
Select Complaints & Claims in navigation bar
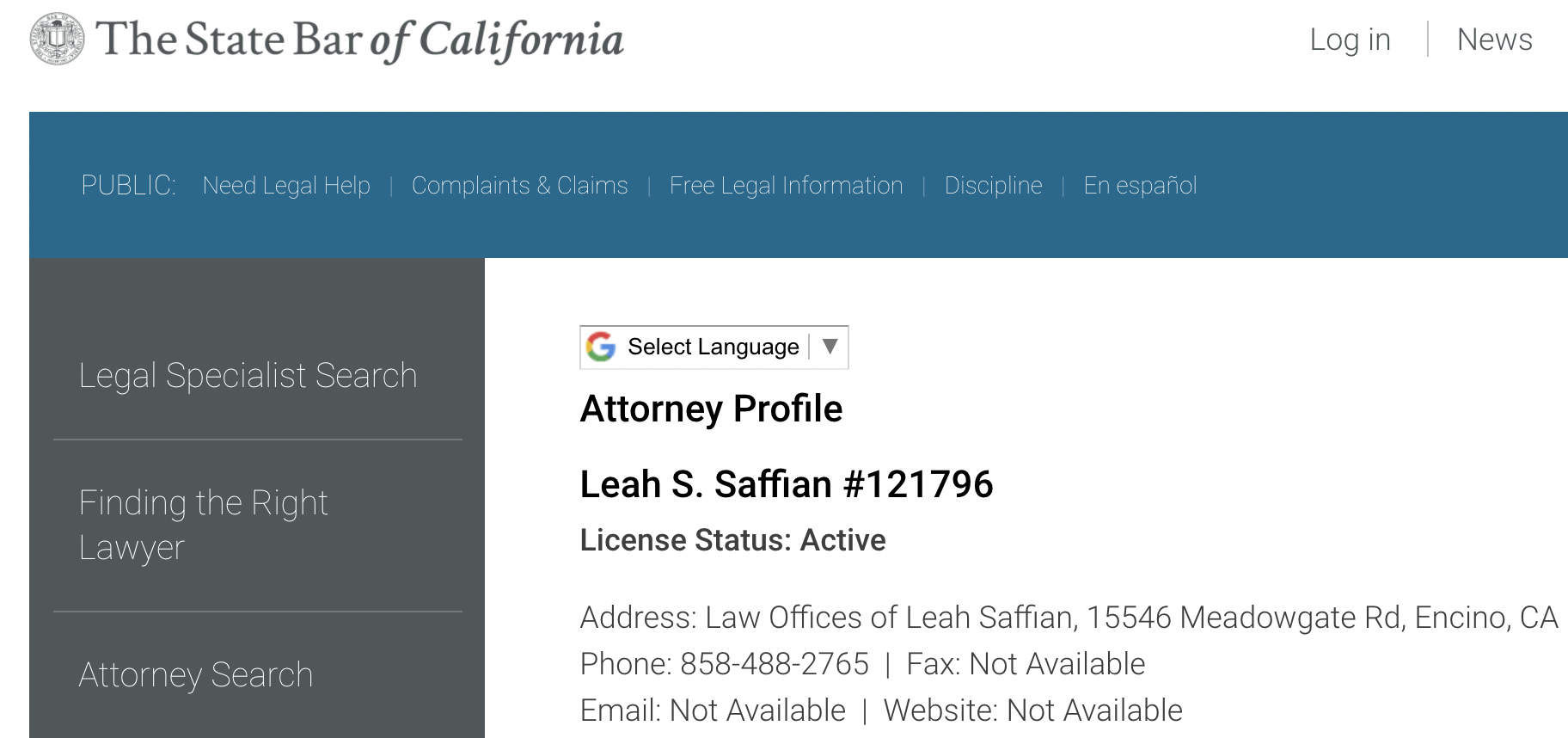519,186
